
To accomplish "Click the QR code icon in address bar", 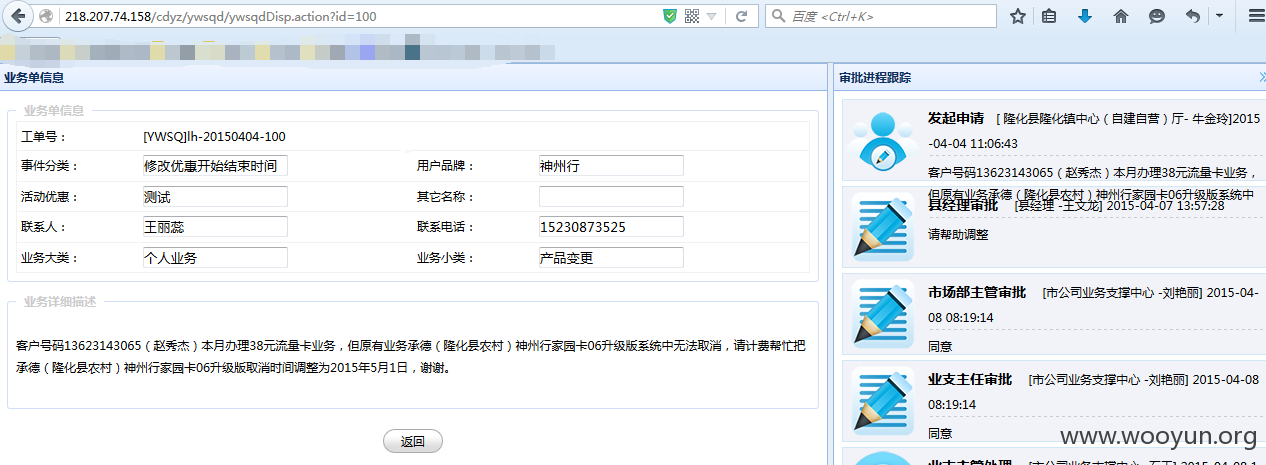I will pyautogui.click(x=692, y=16).
